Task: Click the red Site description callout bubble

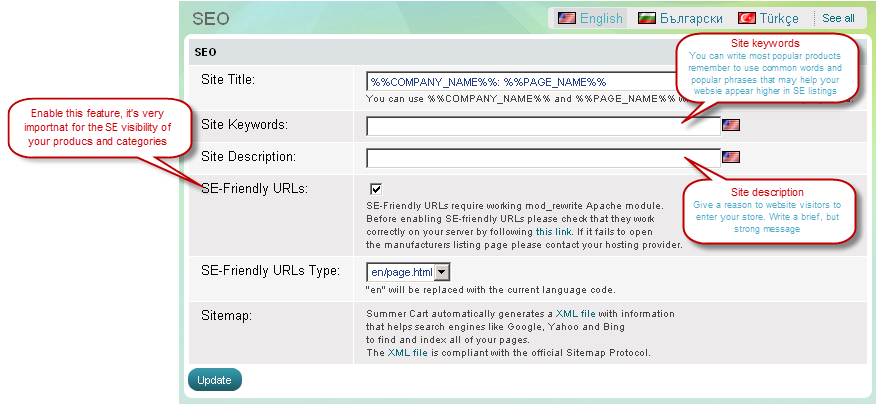Action: tap(768, 210)
